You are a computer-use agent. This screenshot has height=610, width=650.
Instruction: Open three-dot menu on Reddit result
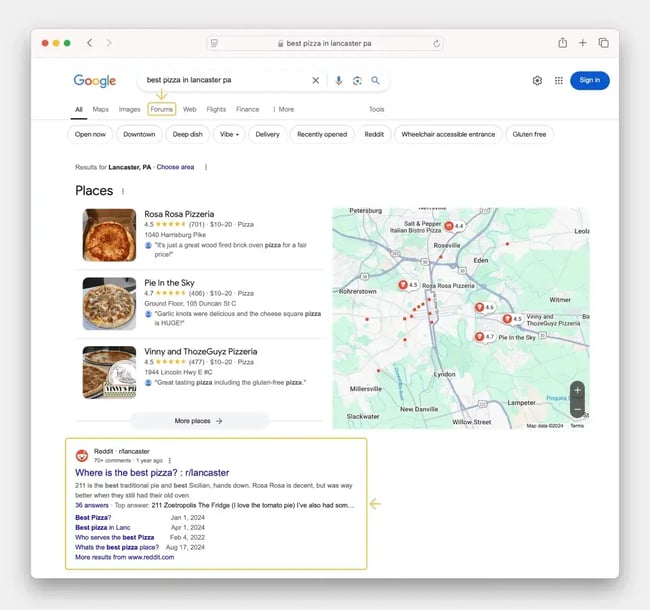click(x=170, y=460)
